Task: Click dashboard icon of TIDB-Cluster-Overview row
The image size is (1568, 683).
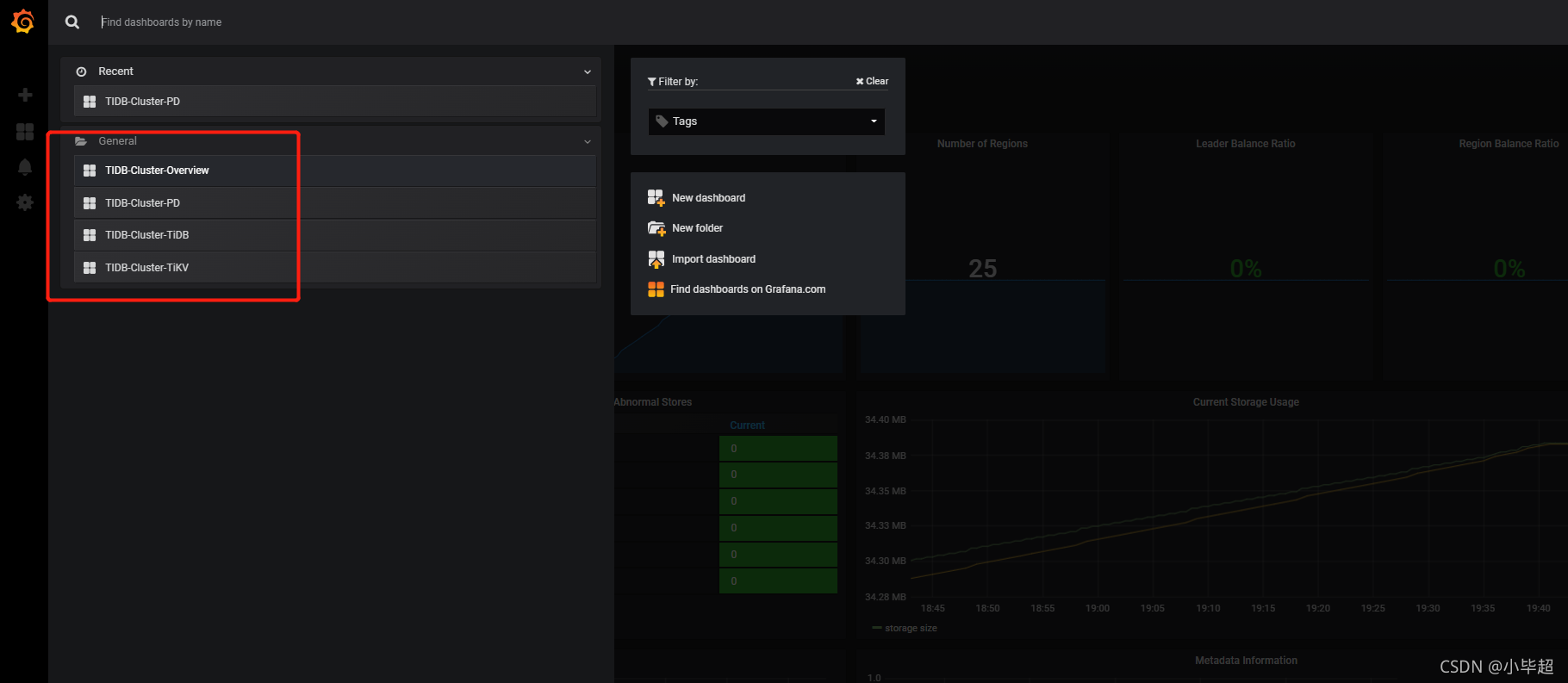Action: pyautogui.click(x=90, y=171)
